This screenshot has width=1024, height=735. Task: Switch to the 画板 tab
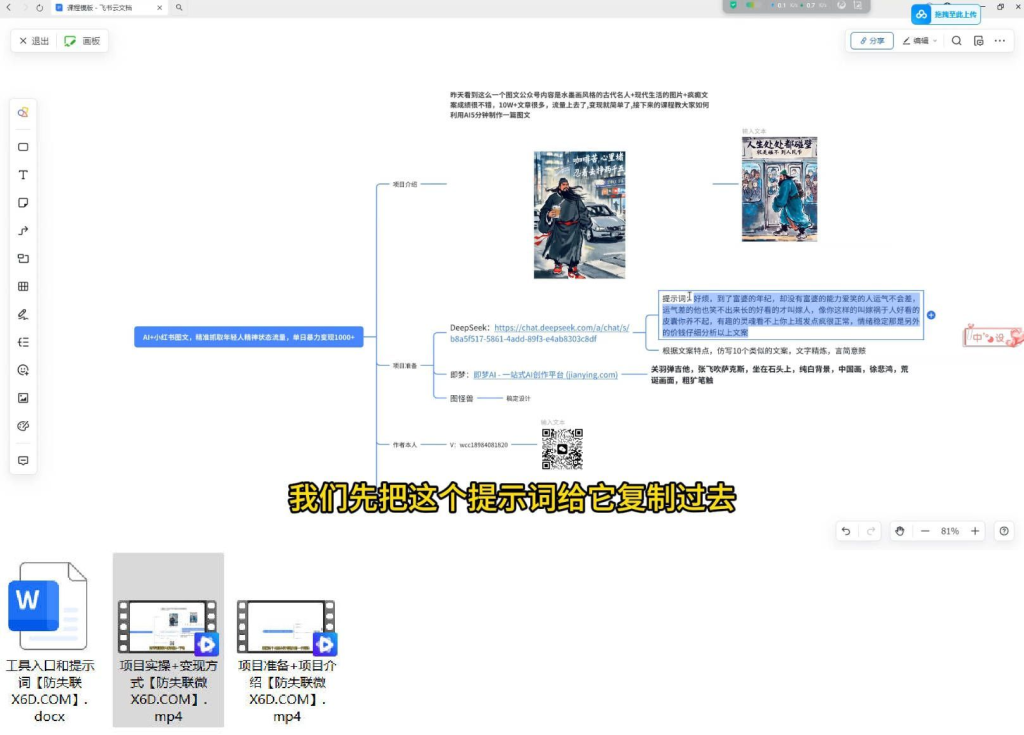[x=79, y=41]
